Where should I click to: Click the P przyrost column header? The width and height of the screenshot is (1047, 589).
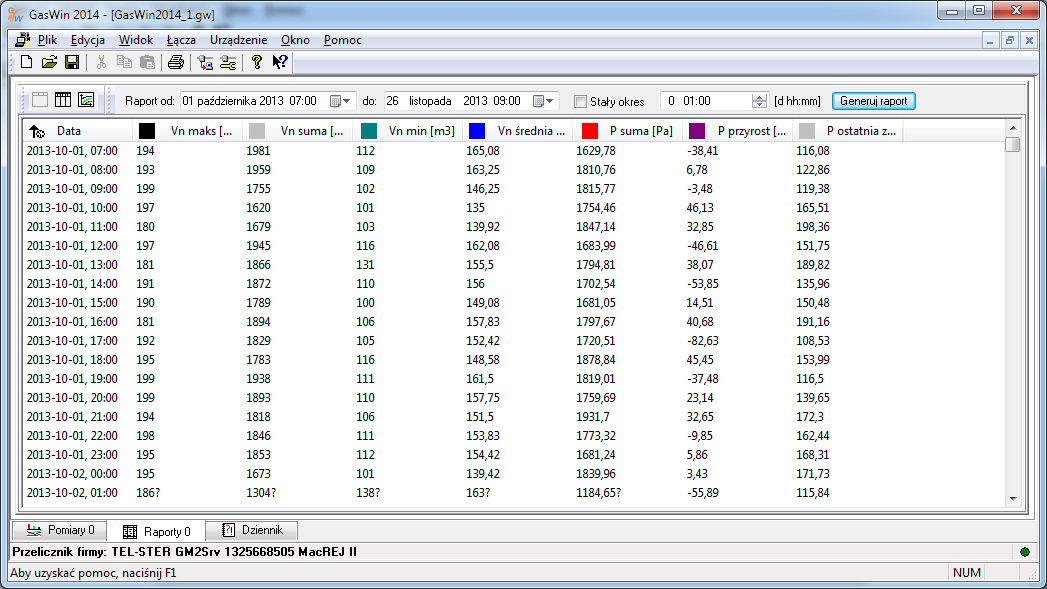(737, 131)
